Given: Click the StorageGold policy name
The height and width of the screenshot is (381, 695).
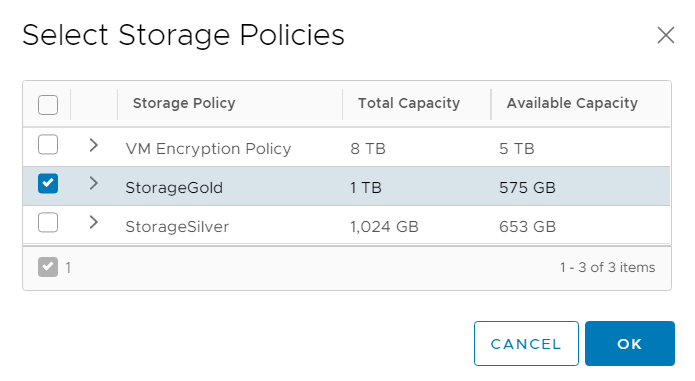Looking at the screenshot, I should (174, 188).
